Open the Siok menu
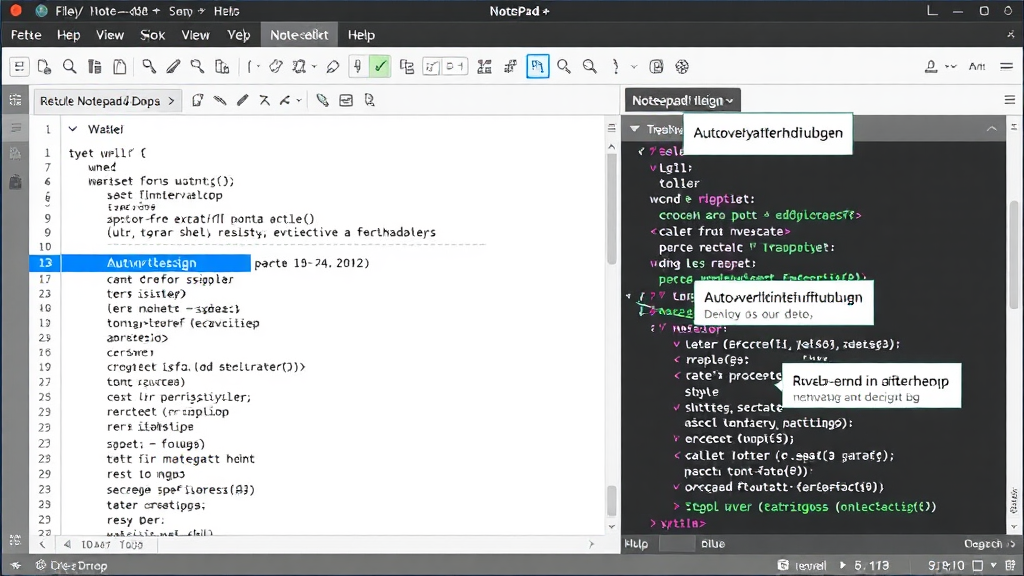This screenshot has height=576, width=1024. (x=153, y=35)
